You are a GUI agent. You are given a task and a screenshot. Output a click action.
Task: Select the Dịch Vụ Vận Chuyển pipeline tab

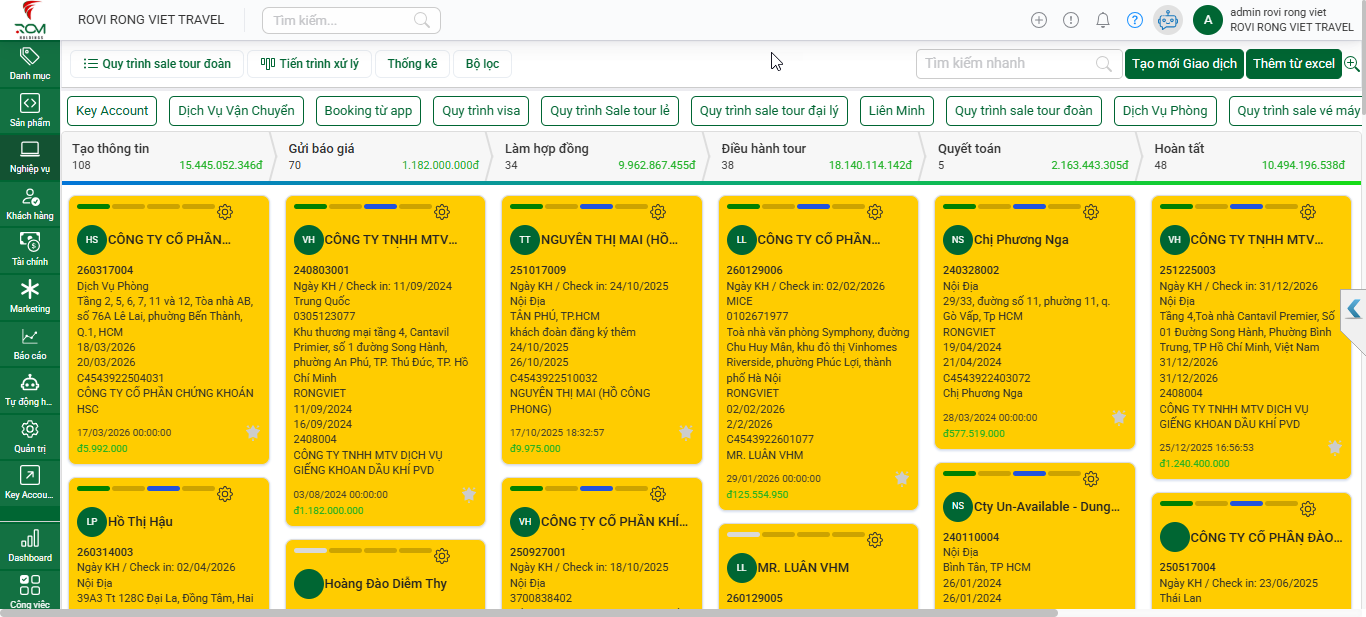(237, 111)
